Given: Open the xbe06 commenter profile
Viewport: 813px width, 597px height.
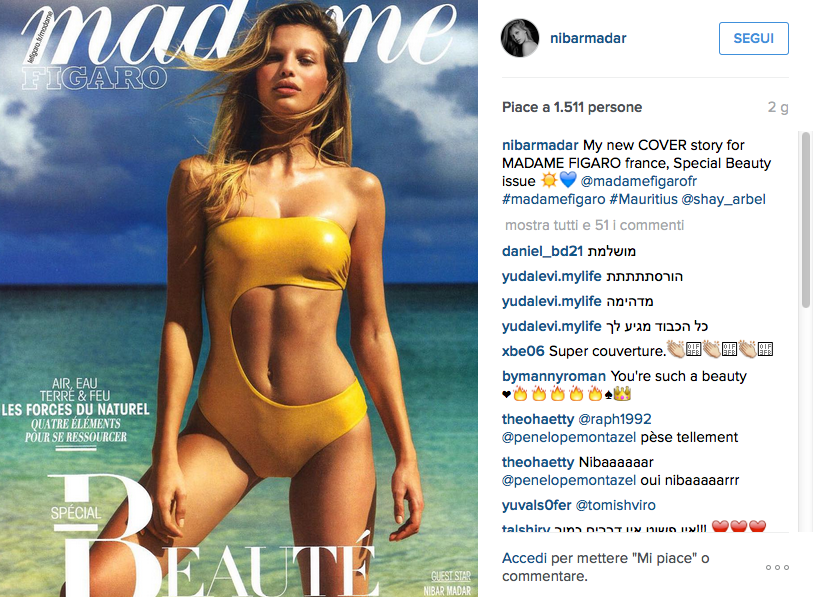Looking at the screenshot, I should pyautogui.click(x=523, y=351).
